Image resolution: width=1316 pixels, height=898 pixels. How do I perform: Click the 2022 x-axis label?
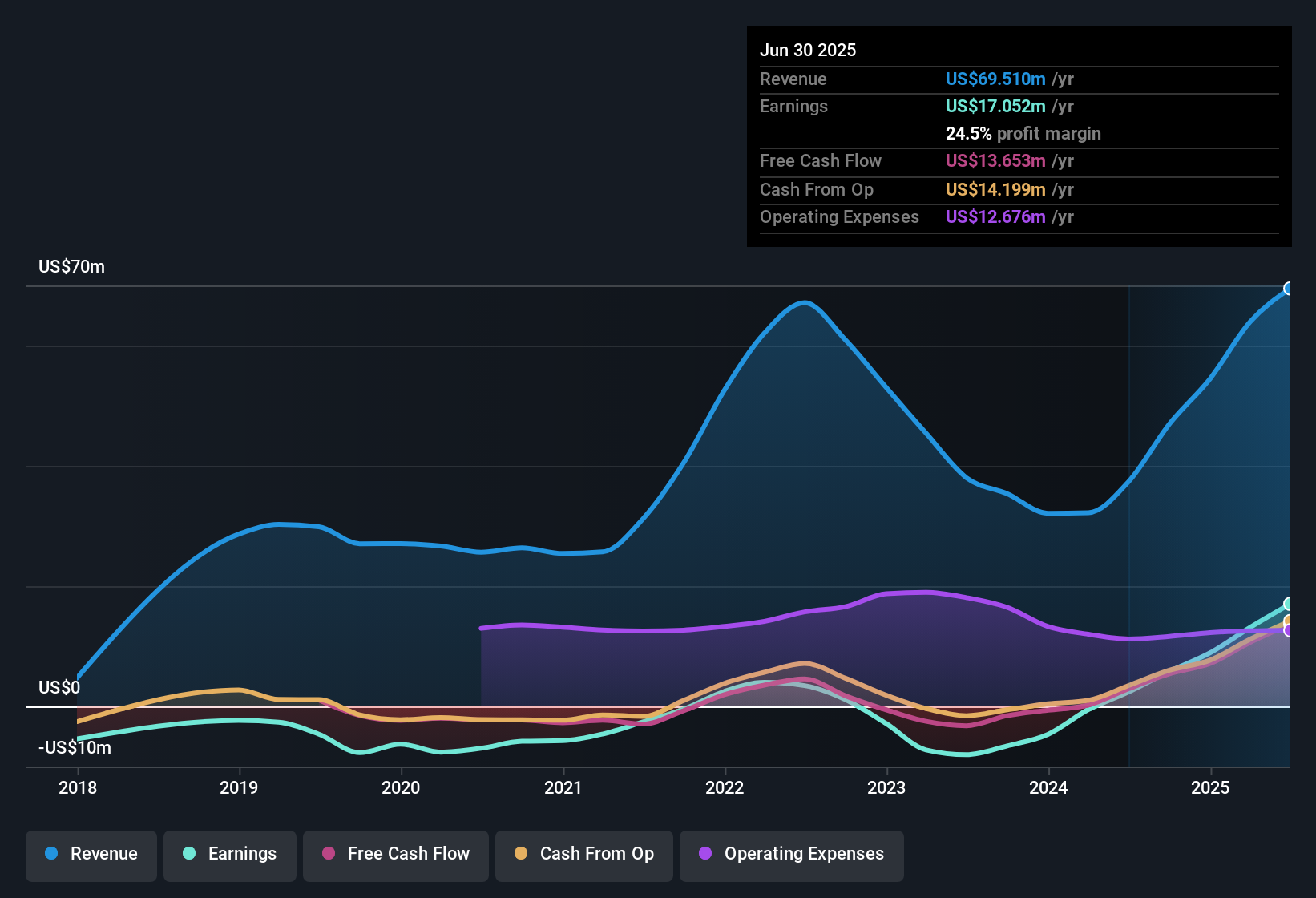725,788
